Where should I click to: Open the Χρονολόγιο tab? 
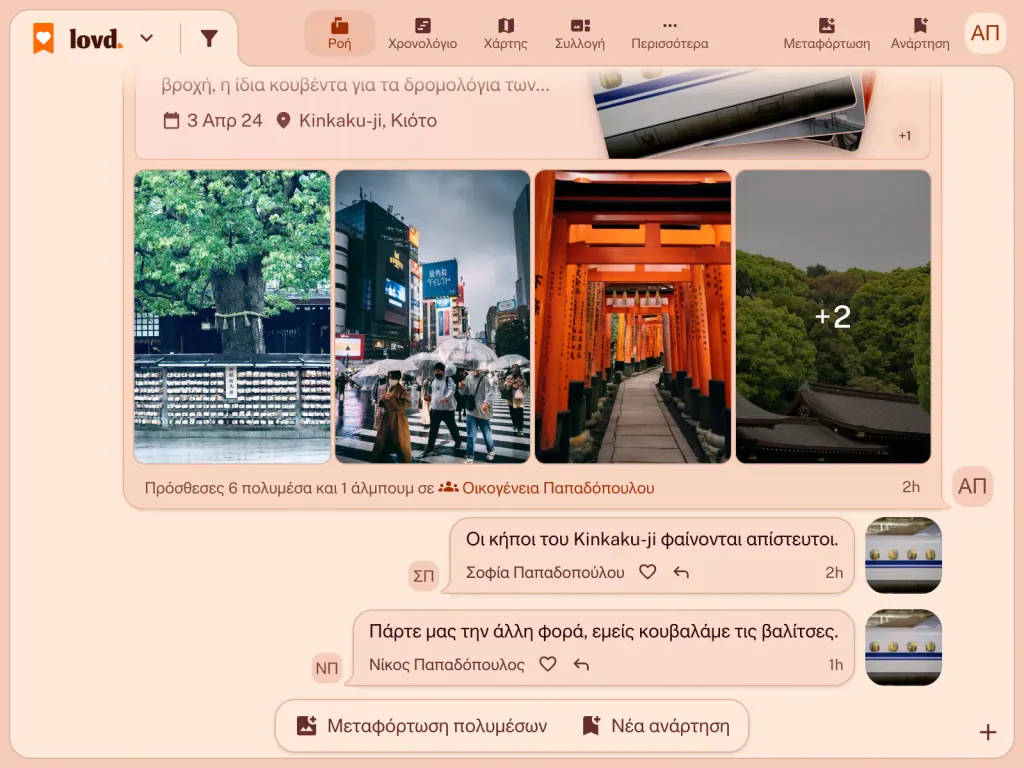423,34
